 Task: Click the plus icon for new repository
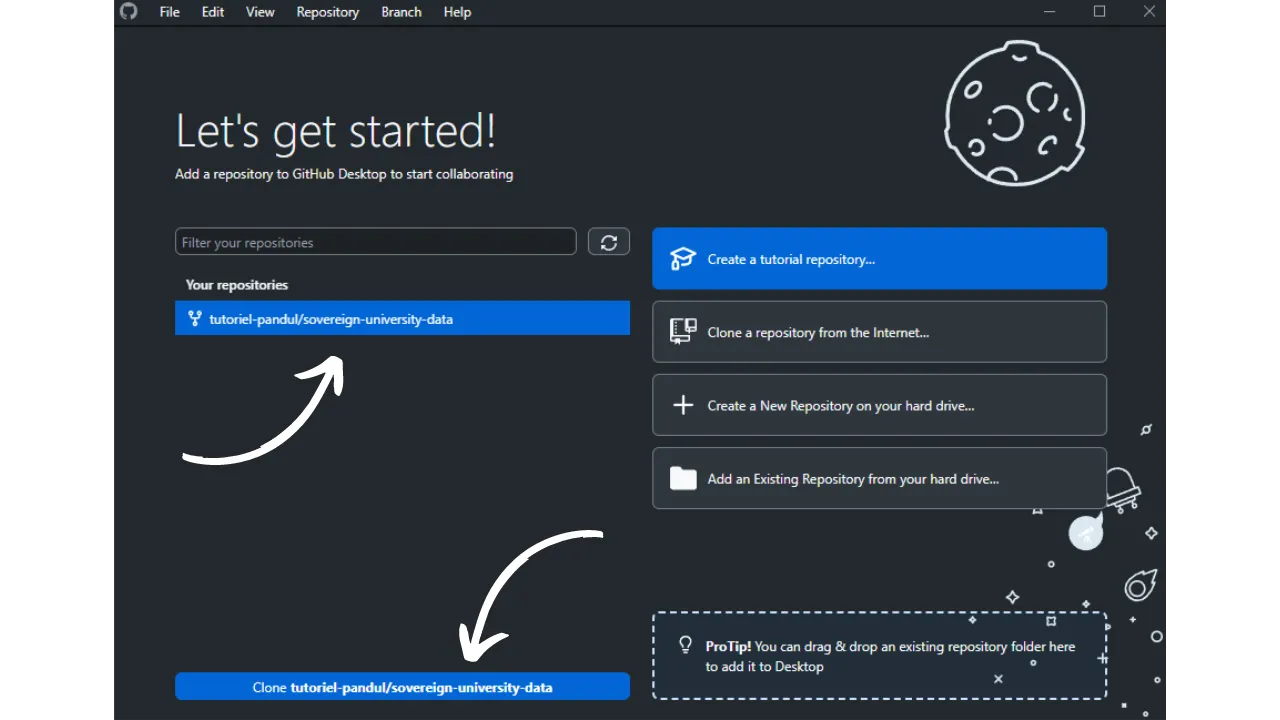(x=683, y=405)
